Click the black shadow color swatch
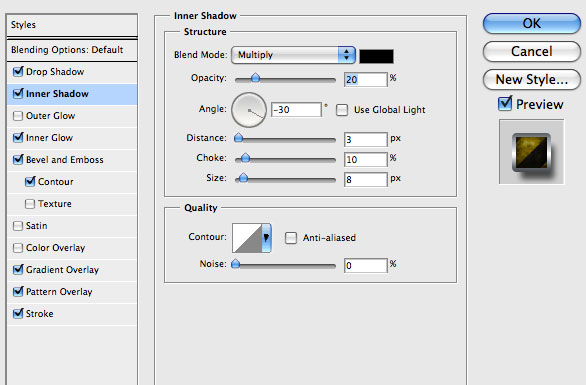The height and width of the screenshot is (385, 586). (376, 56)
